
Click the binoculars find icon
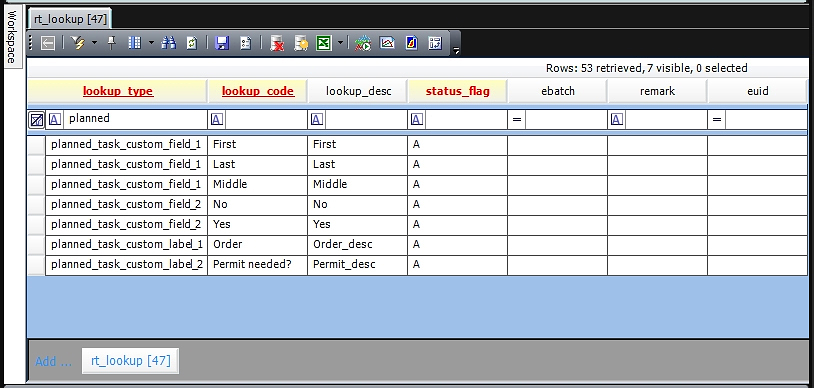pyautogui.click(x=169, y=43)
